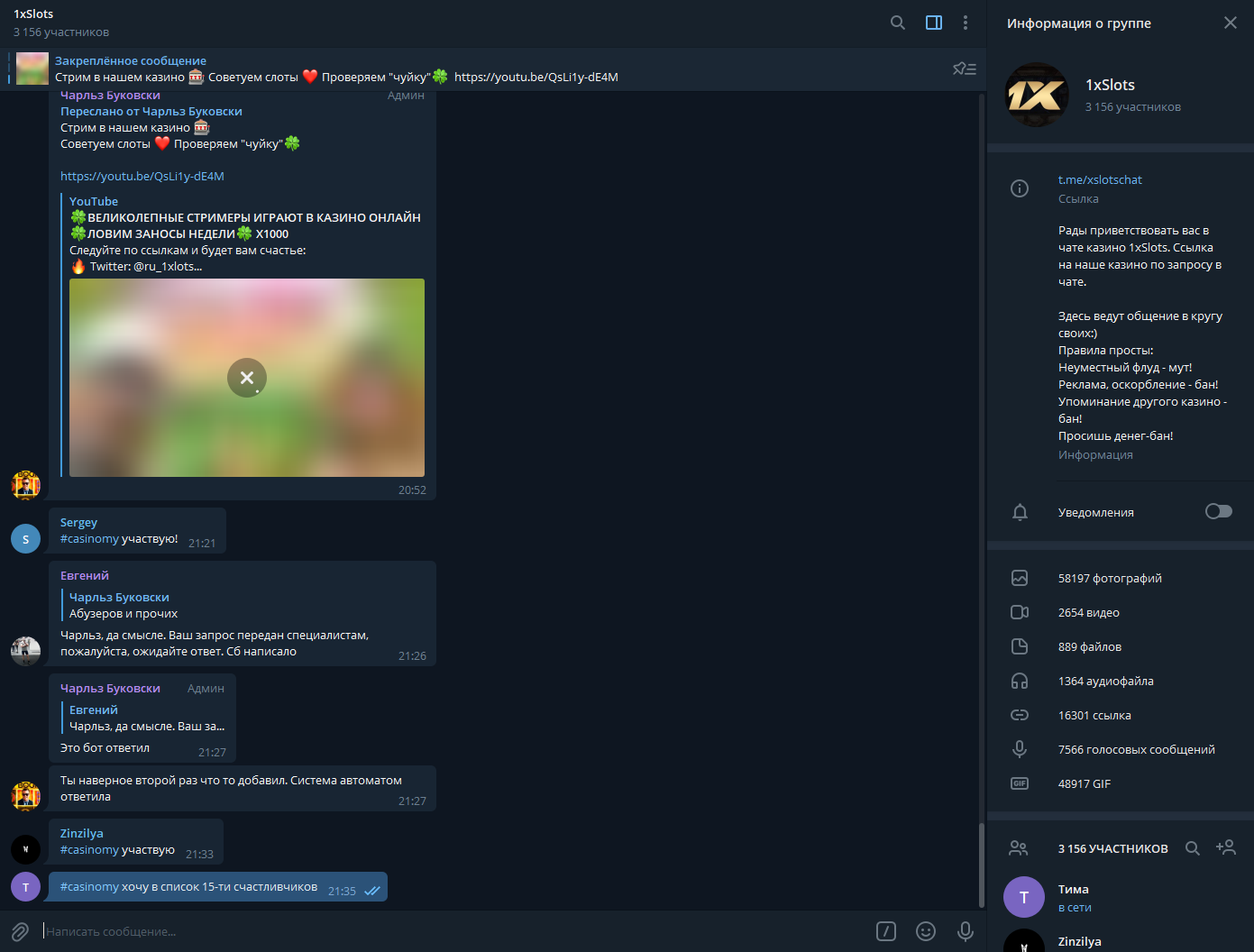Open the video icon beside 2654 видео
The width and height of the screenshot is (1254, 952).
1020,612
